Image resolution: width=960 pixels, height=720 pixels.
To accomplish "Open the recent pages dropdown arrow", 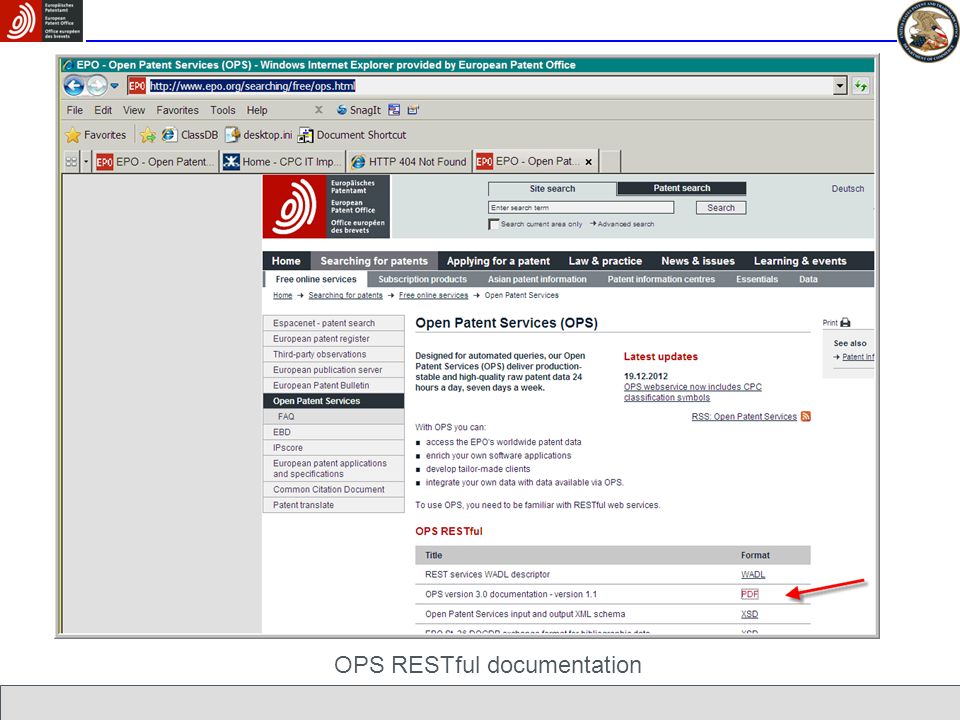I will [114, 86].
